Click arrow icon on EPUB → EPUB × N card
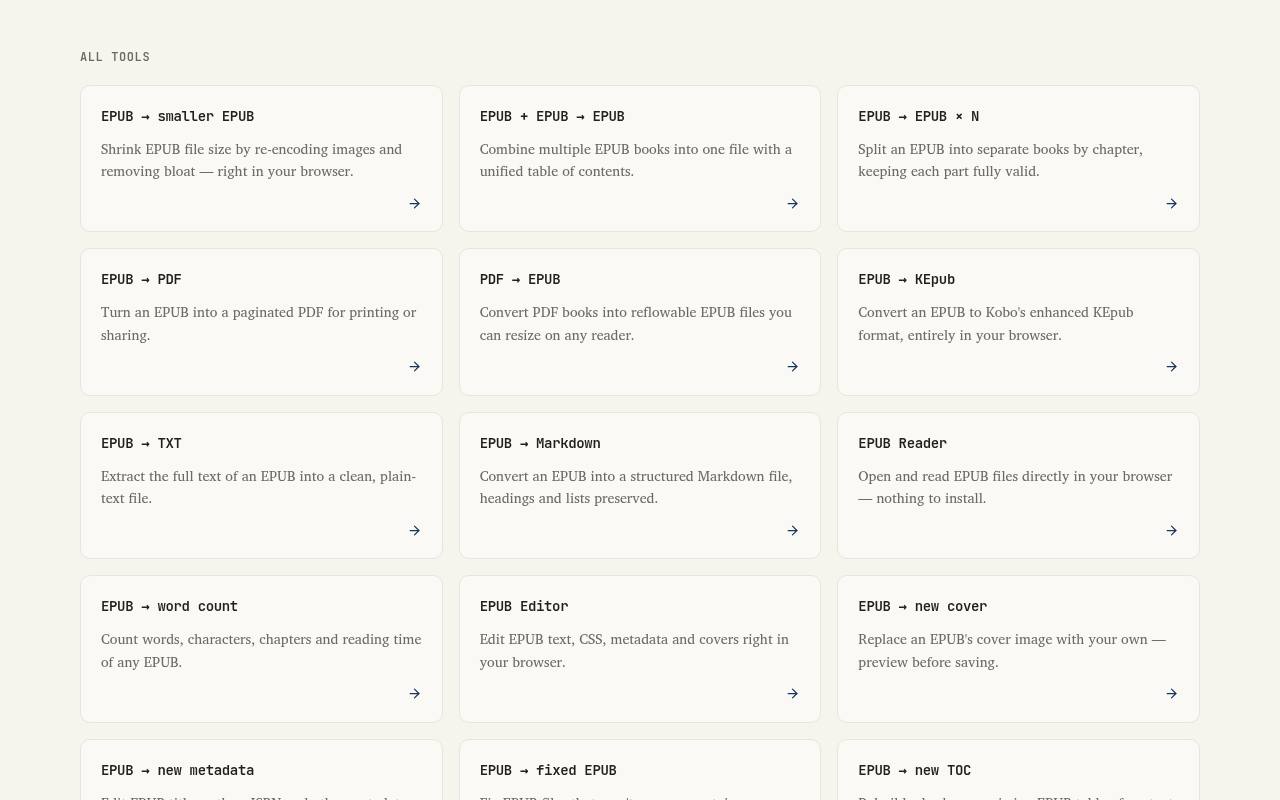 tap(1171, 203)
